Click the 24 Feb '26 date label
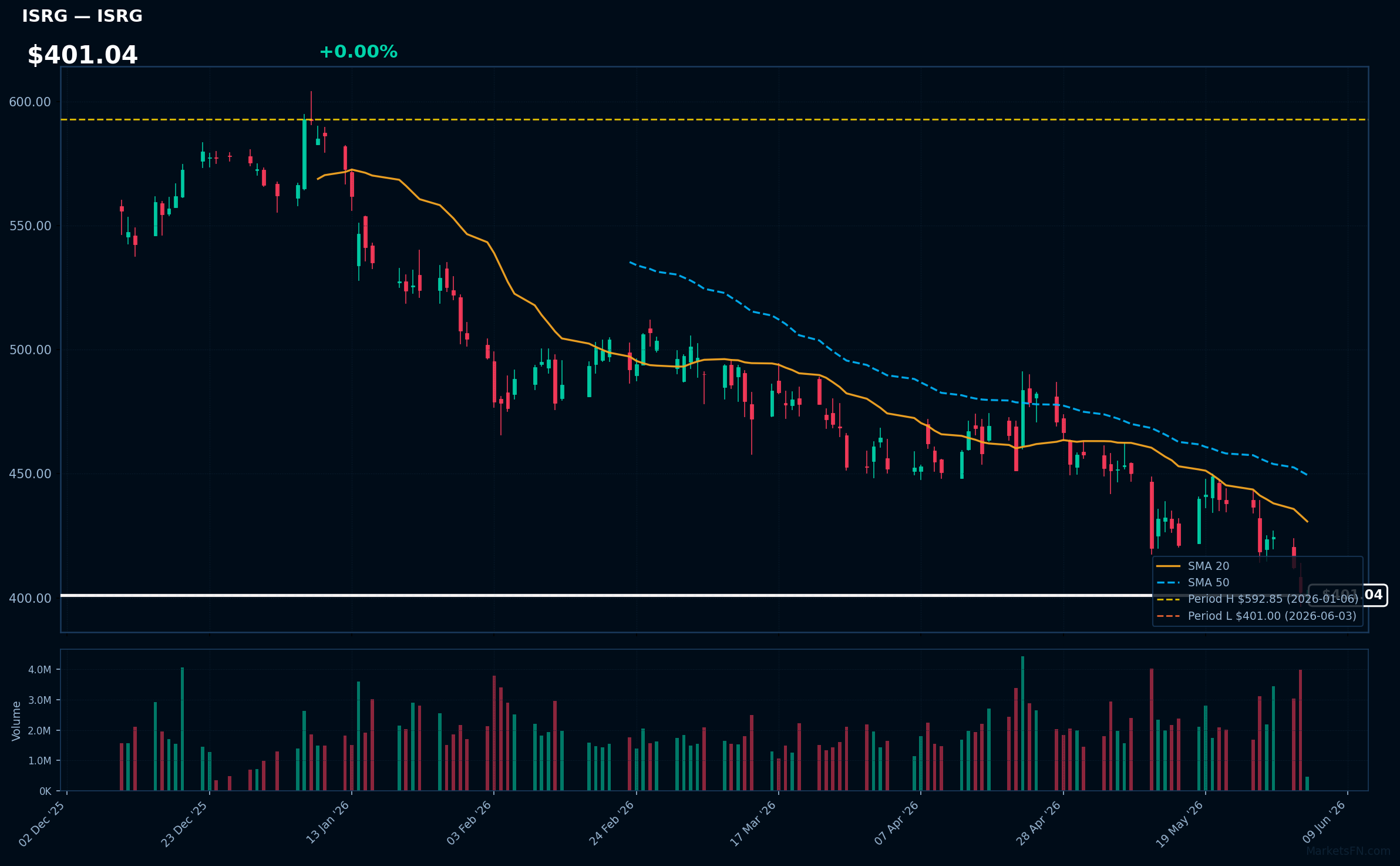Viewport: 1400px width, 866px height. [x=612, y=823]
